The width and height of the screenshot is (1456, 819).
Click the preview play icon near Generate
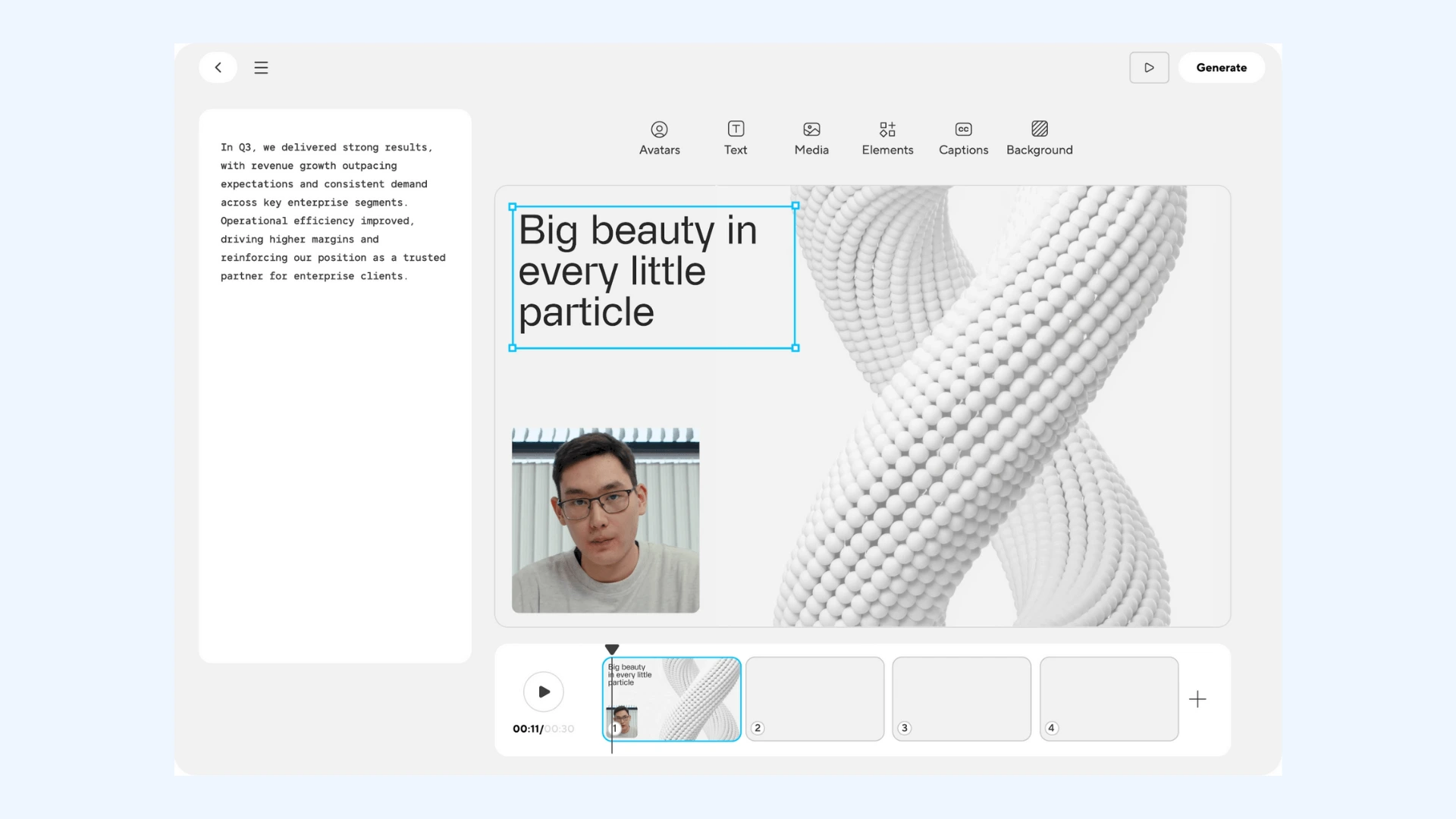1149,67
